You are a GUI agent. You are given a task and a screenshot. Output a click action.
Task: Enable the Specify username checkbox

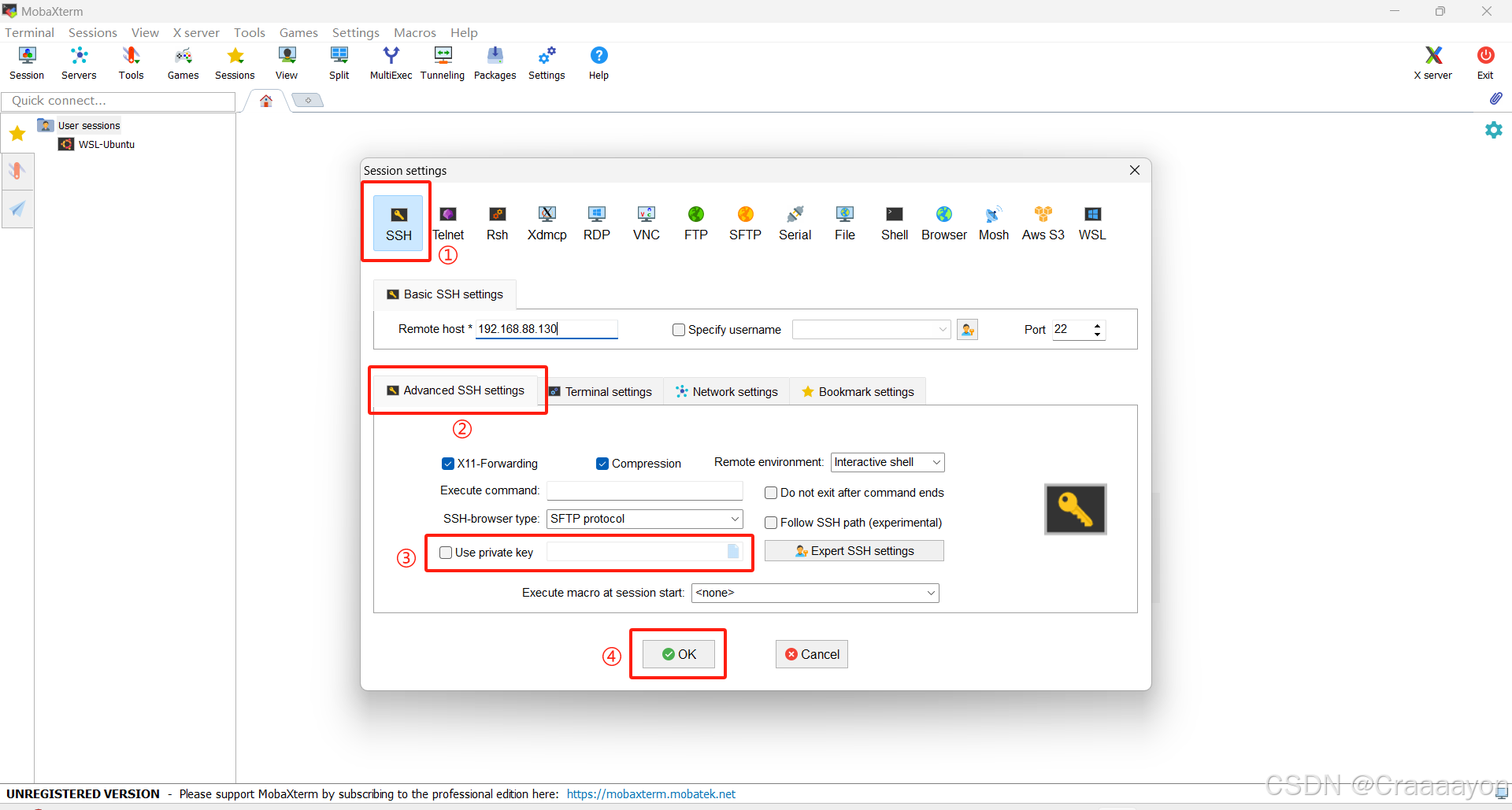coord(678,330)
